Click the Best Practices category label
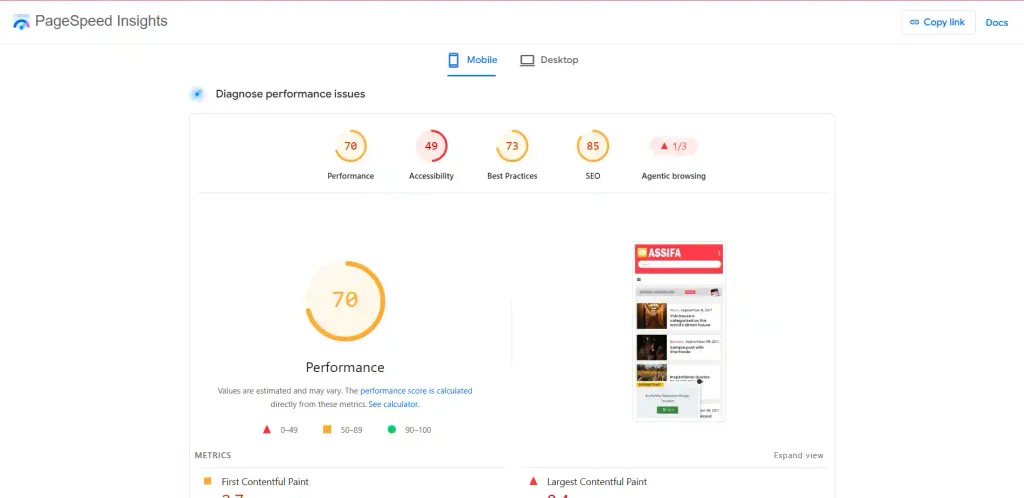The width and height of the screenshot is (1024, 498). [512, 176]
